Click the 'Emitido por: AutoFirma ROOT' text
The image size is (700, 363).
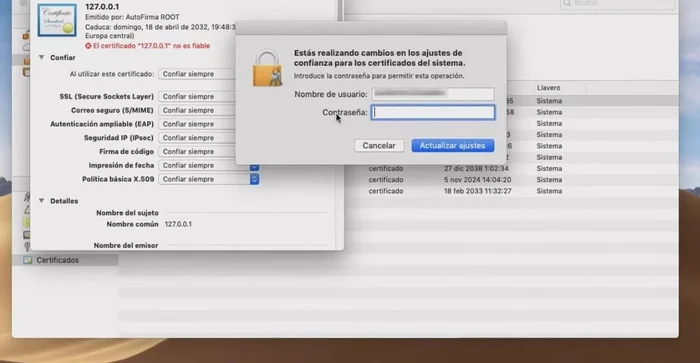click(132, 17)
